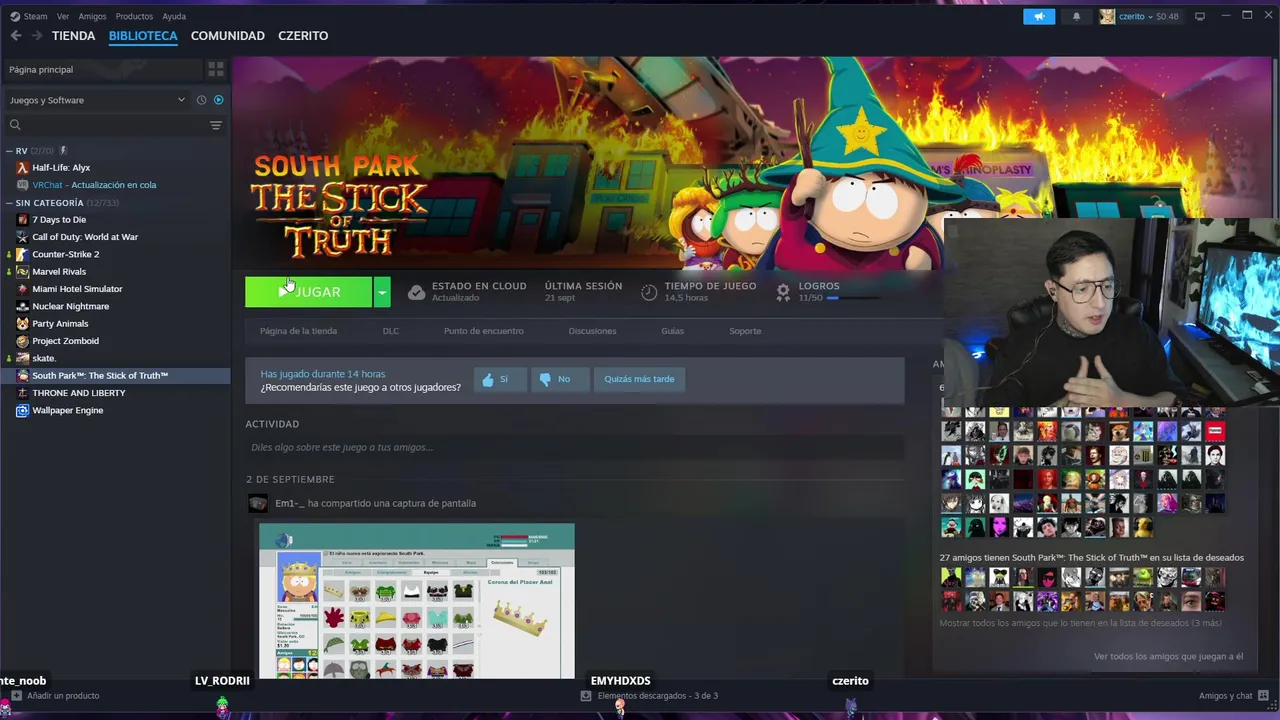
Task: Go forward with the right arrow
Action: point(37,36)
